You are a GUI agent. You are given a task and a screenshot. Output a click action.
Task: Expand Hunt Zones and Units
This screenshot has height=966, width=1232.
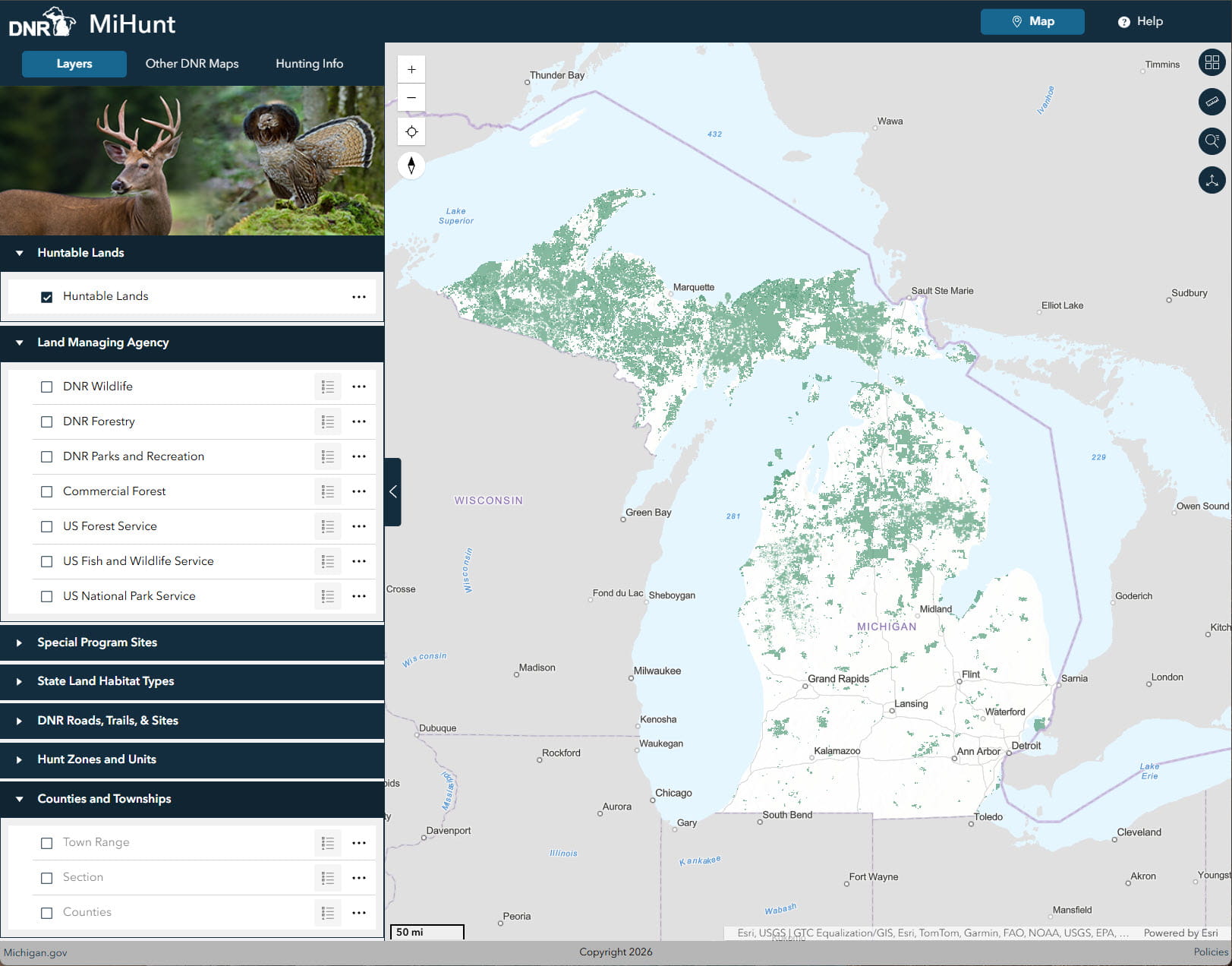[x=192, y=759]
